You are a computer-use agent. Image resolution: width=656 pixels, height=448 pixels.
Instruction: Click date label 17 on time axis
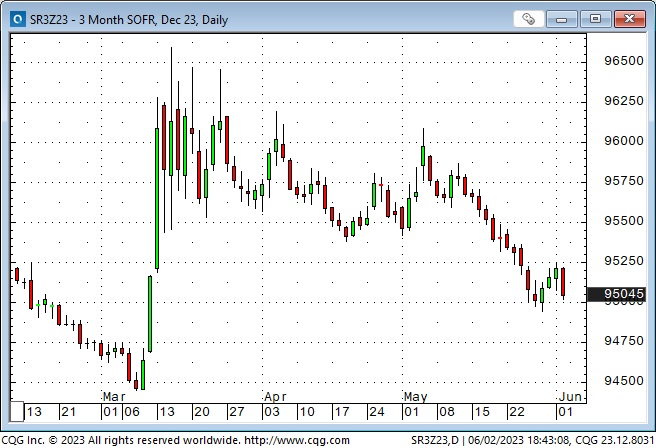(342, 412)
